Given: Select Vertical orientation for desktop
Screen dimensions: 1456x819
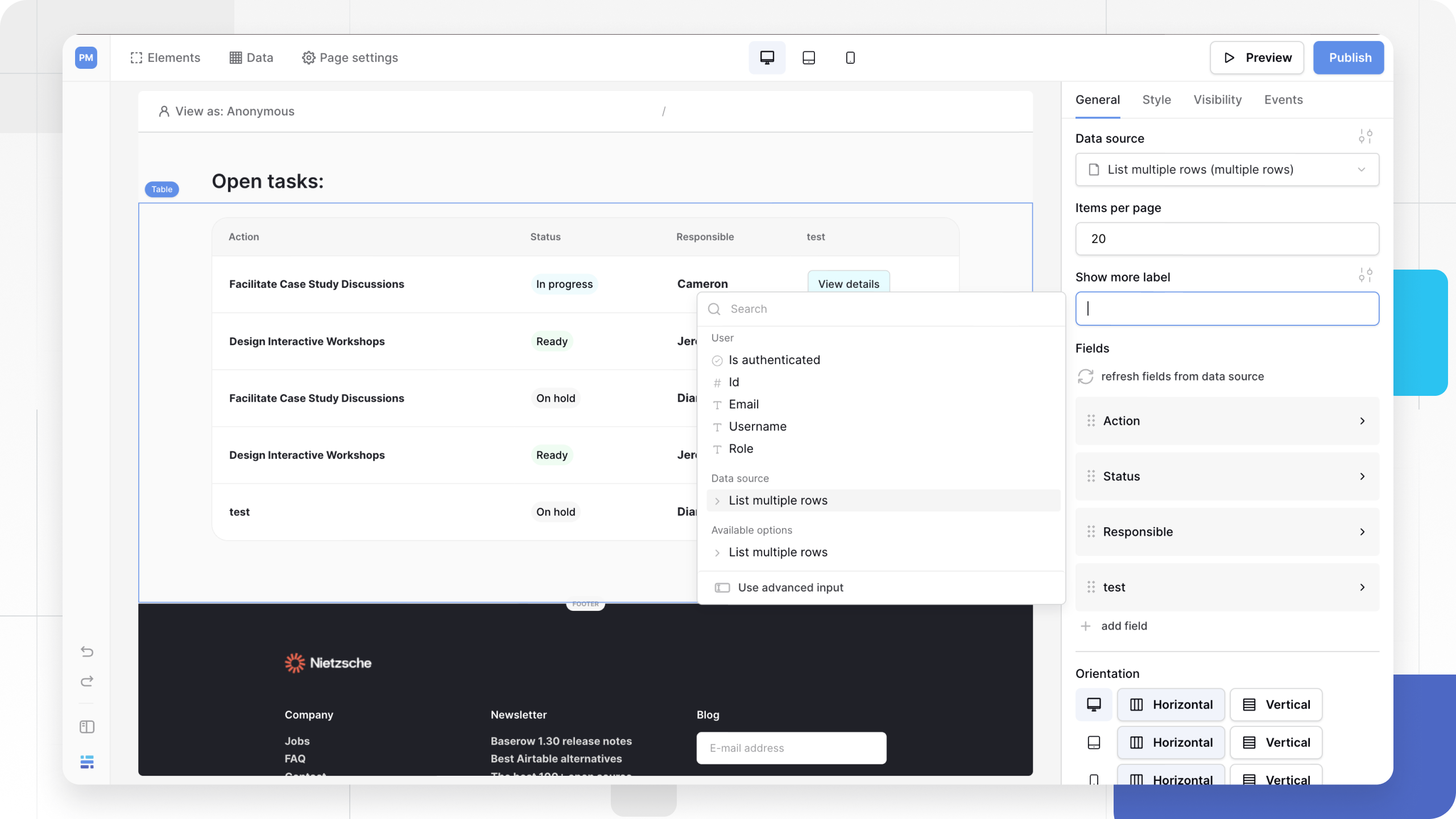Looking at the screenshot, I should coord(1275,705).
